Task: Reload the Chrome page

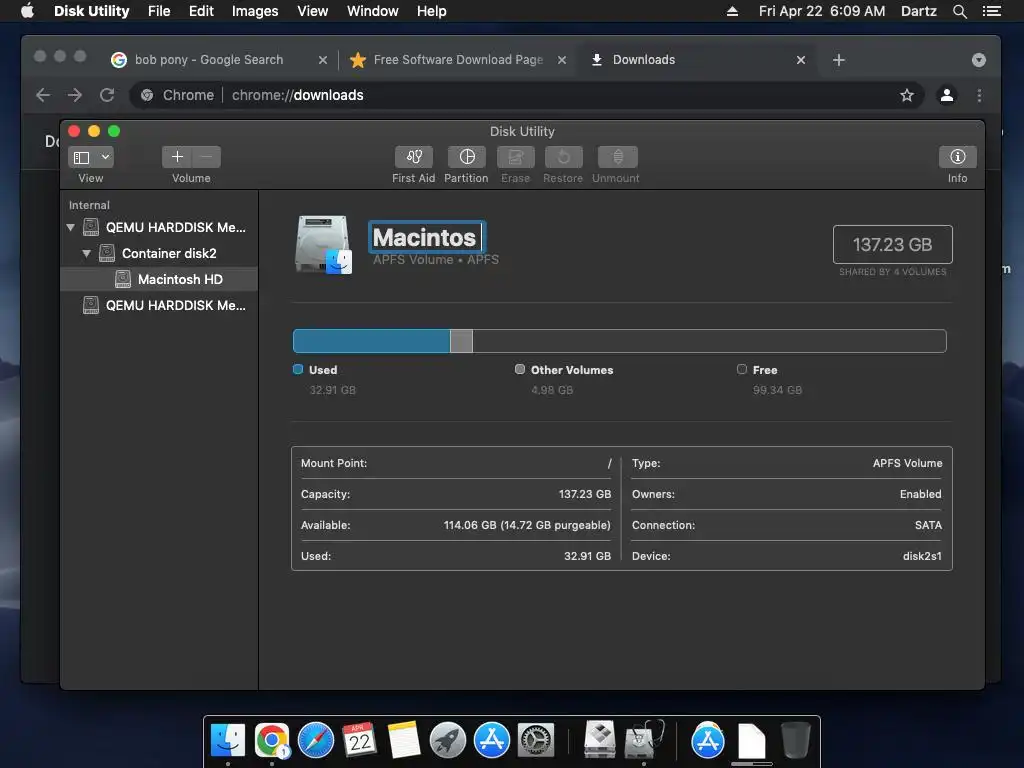Action: [x=107, y=95]
